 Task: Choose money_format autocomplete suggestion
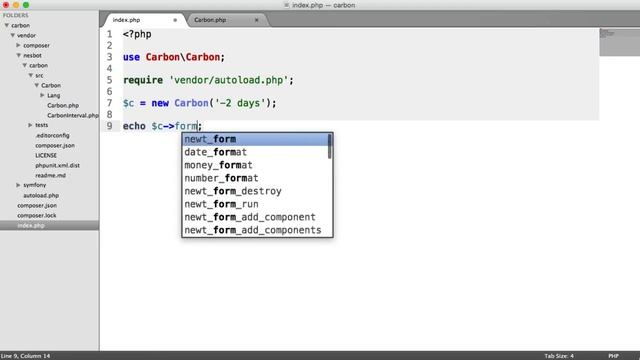coord(257,165)
